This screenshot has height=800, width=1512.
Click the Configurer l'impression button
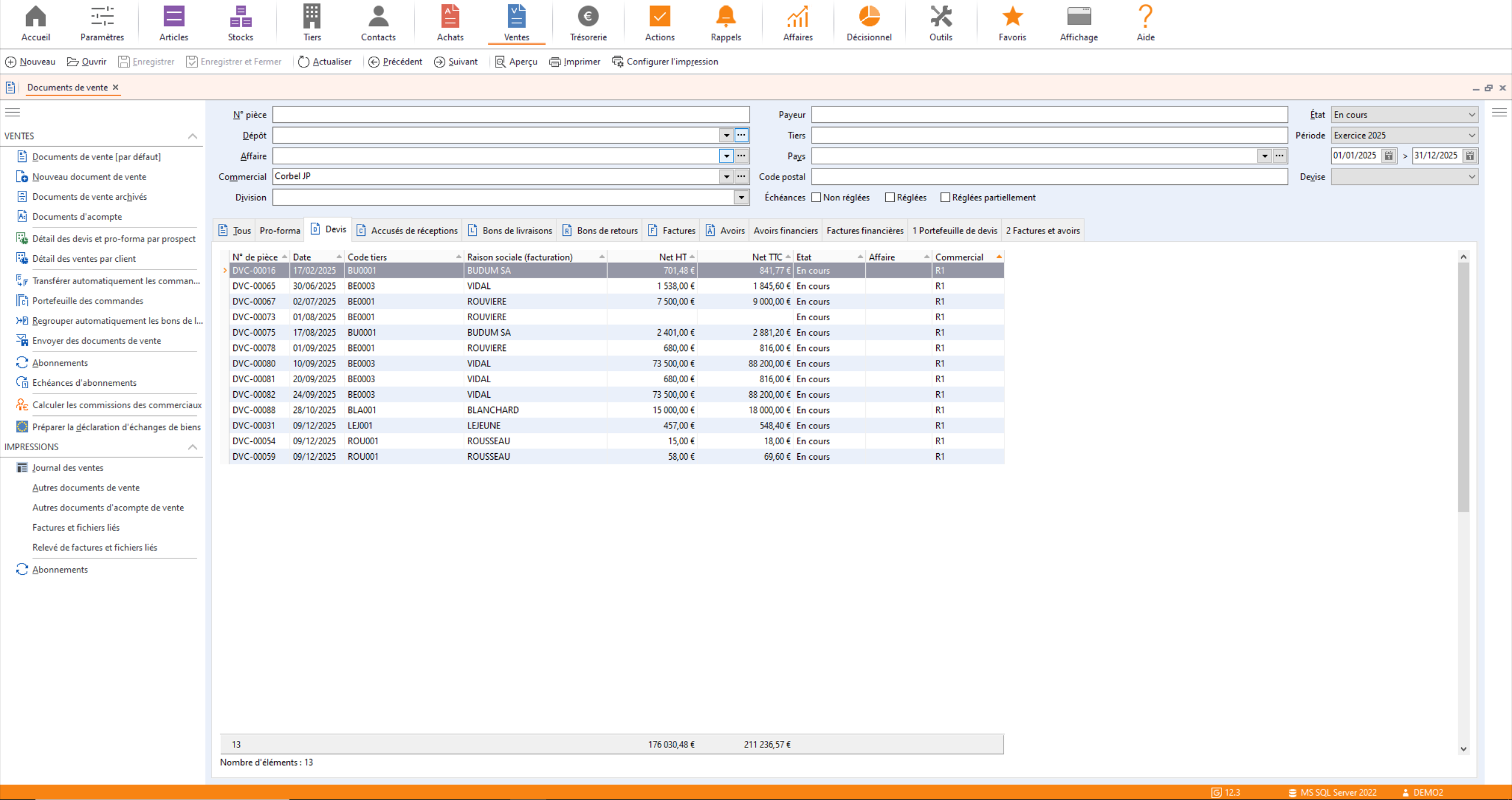tap(665, 62)
